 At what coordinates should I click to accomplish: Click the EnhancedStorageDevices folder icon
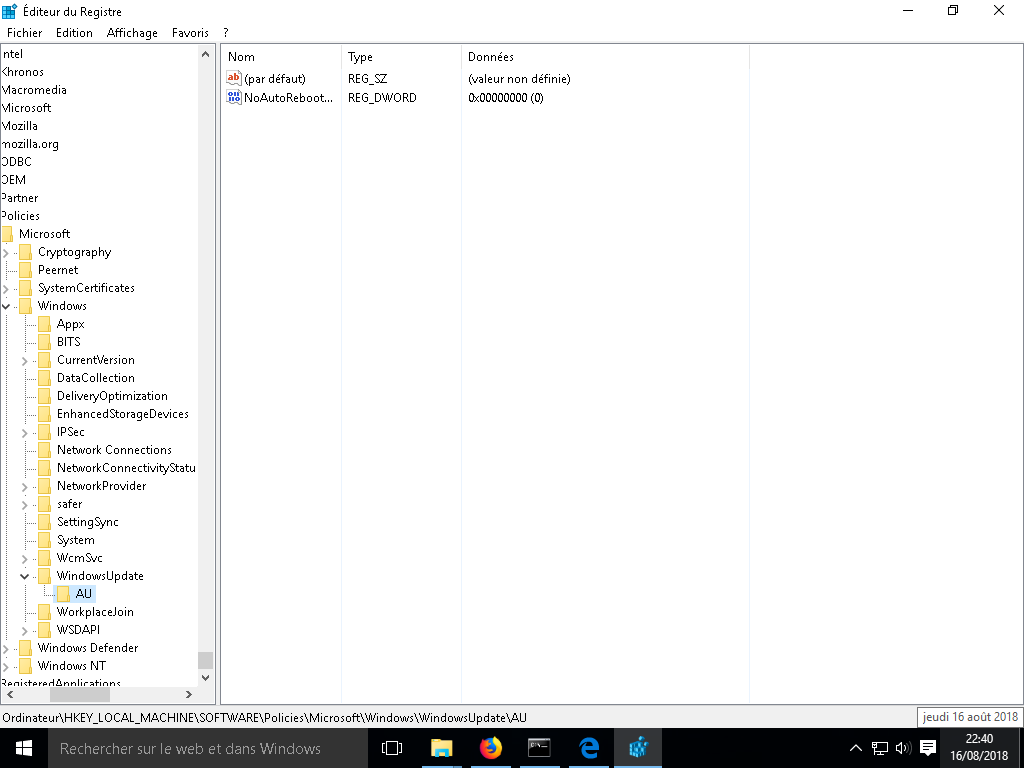click(x=44, y=413)
